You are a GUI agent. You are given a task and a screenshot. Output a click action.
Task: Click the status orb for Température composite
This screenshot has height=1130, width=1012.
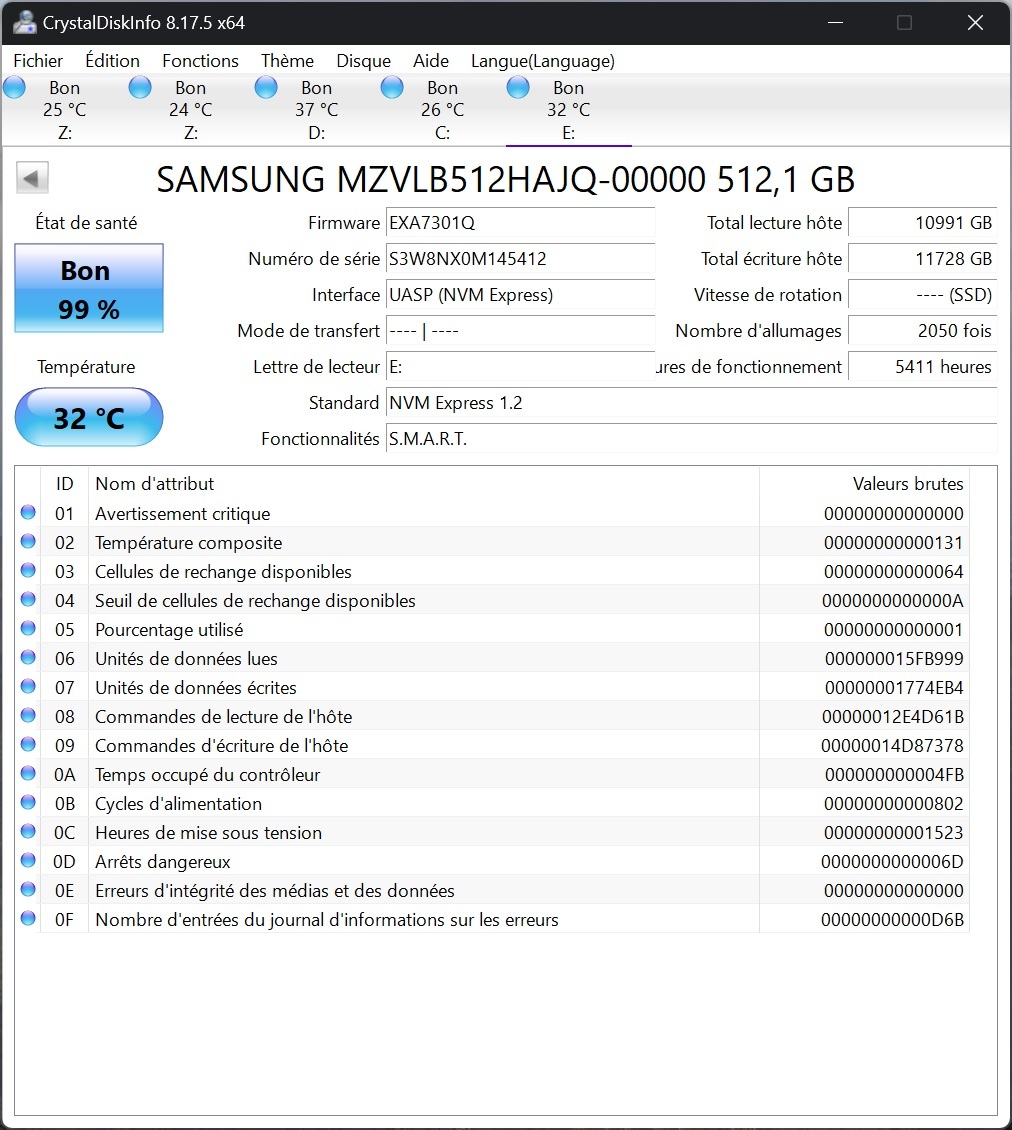[28, 541]
